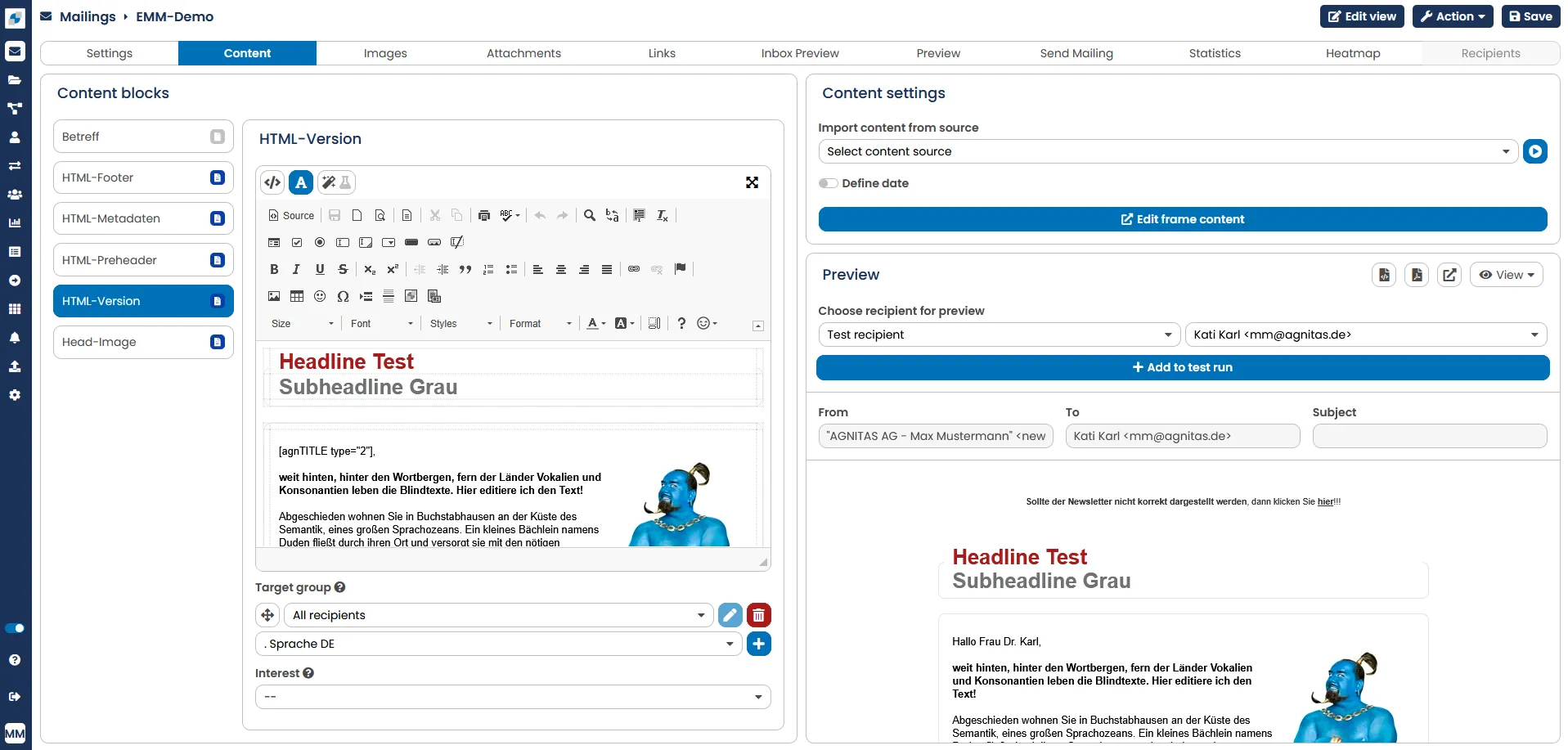
Task: Open Find in the editor toolbar
Action: 589,216
